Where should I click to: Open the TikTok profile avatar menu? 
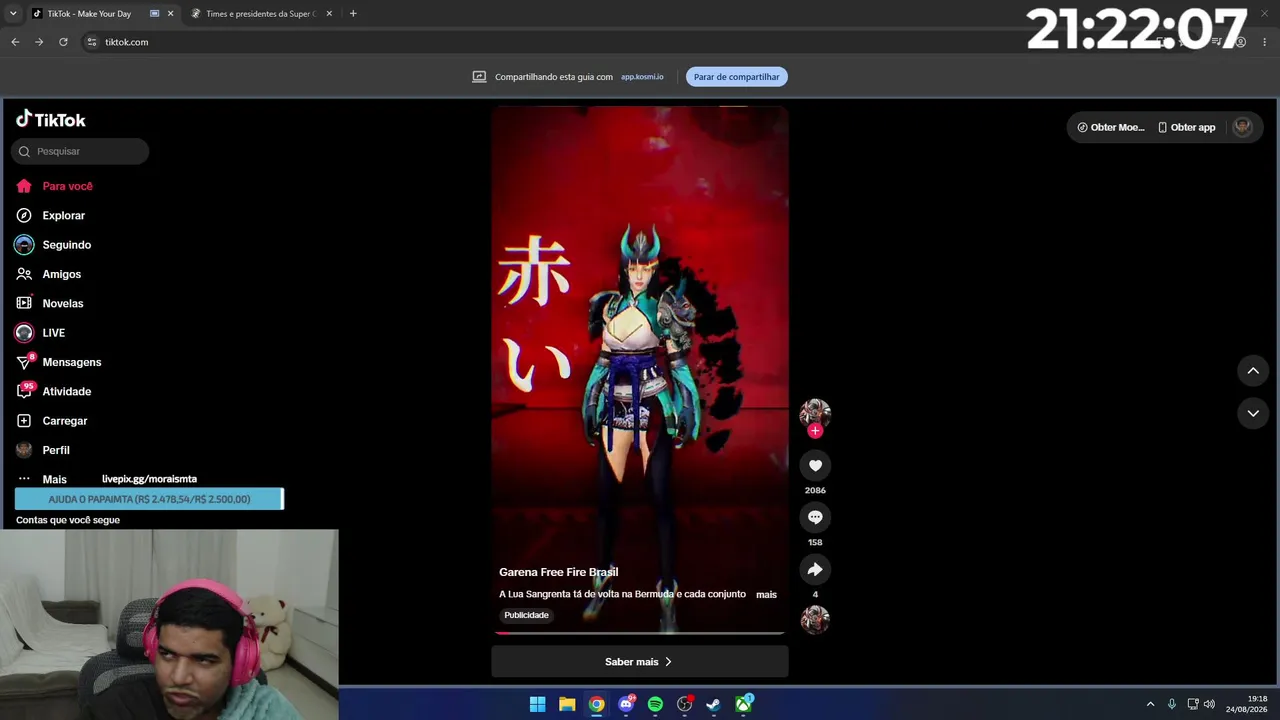1242,127
